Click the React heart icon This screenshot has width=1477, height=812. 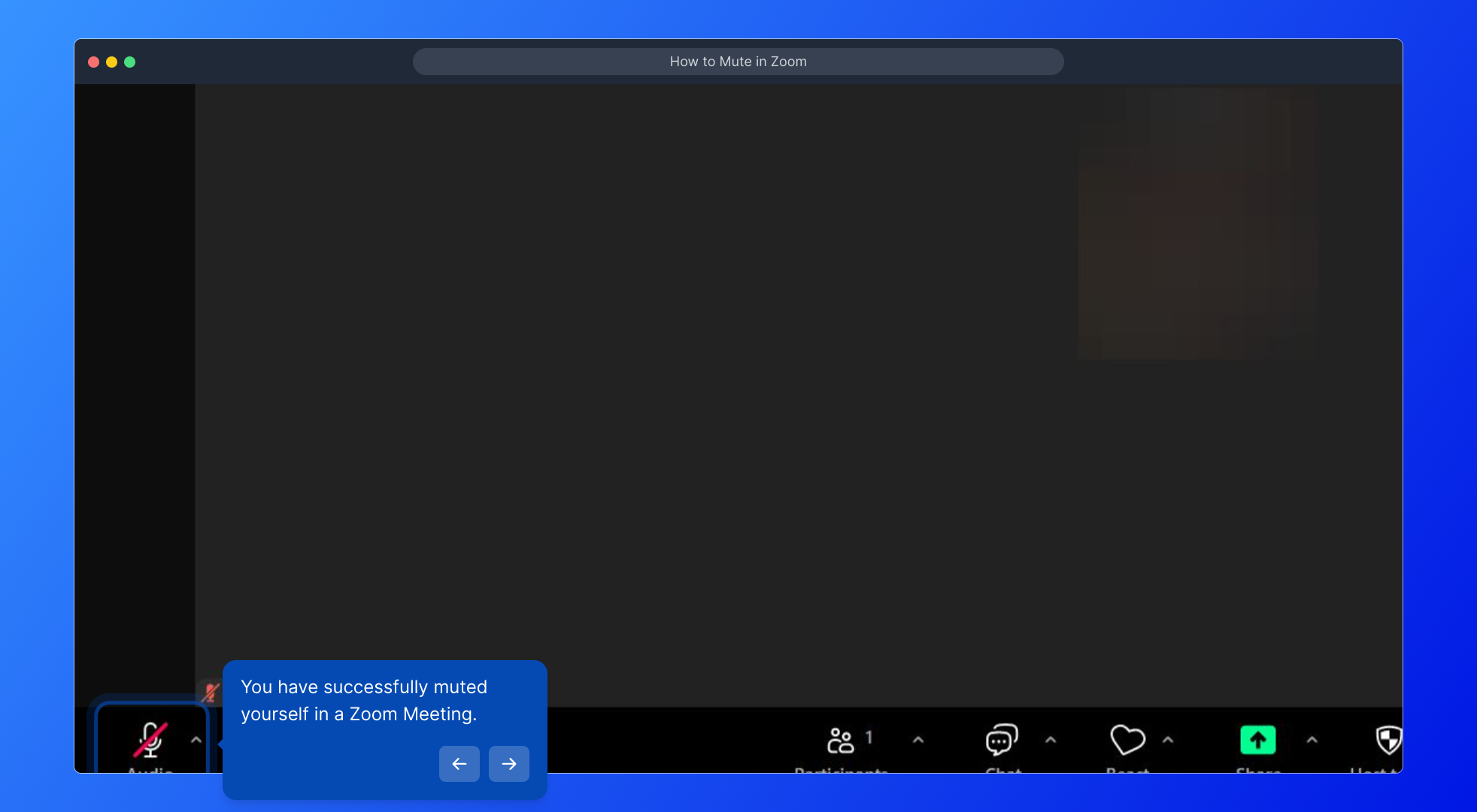1127,740
